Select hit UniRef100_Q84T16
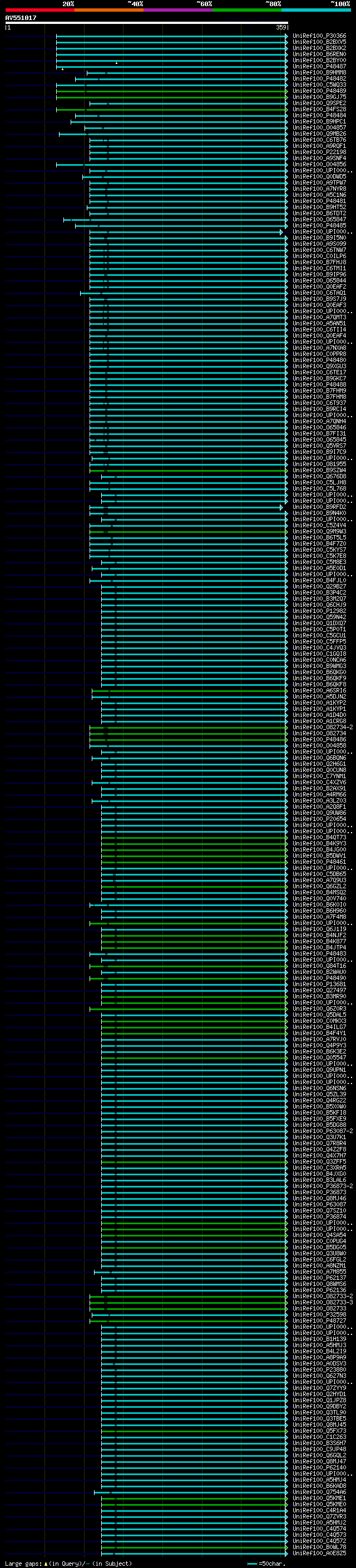 click(x=319, y=966)
